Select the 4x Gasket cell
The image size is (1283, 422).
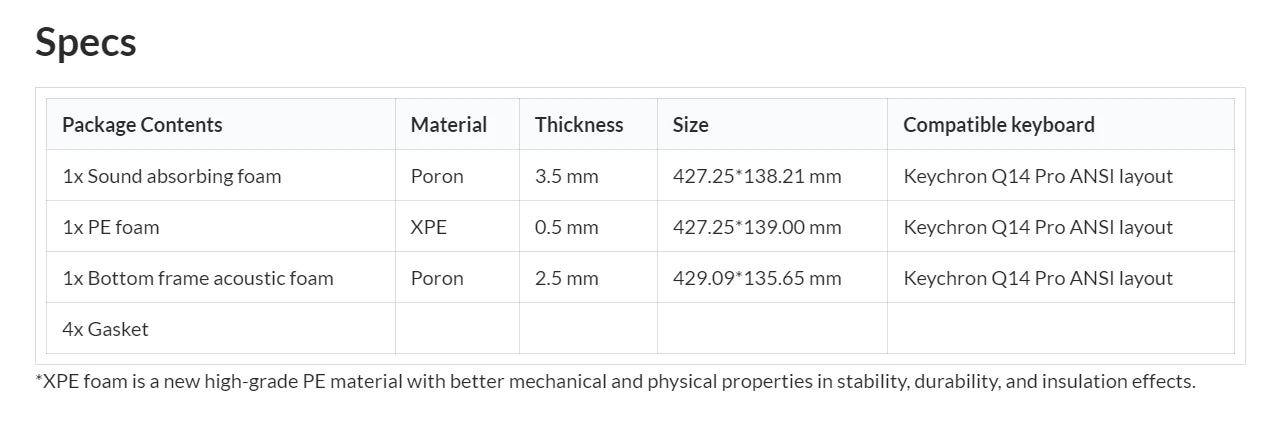pos(105,329)
